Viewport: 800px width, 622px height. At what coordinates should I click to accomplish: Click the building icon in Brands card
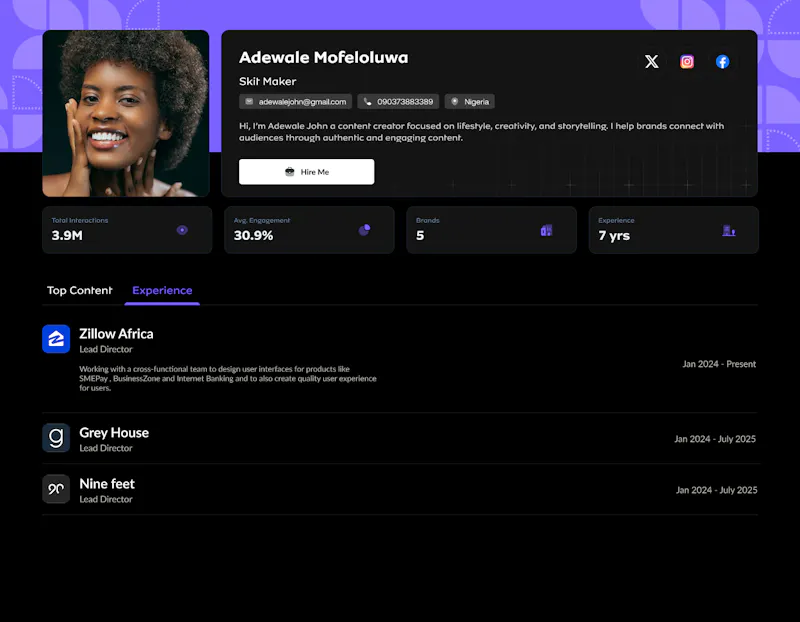coord(546,230)
